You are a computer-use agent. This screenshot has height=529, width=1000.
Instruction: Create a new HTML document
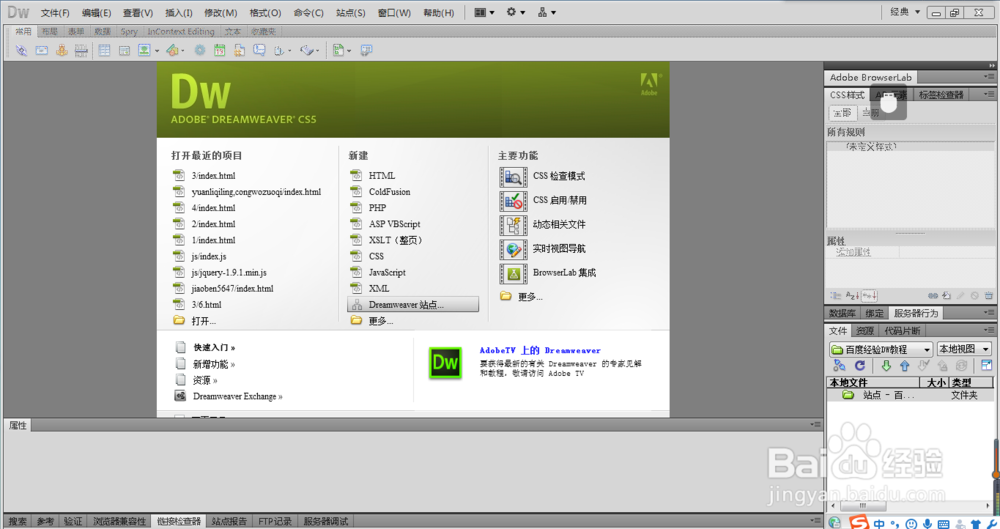point(381,175)
